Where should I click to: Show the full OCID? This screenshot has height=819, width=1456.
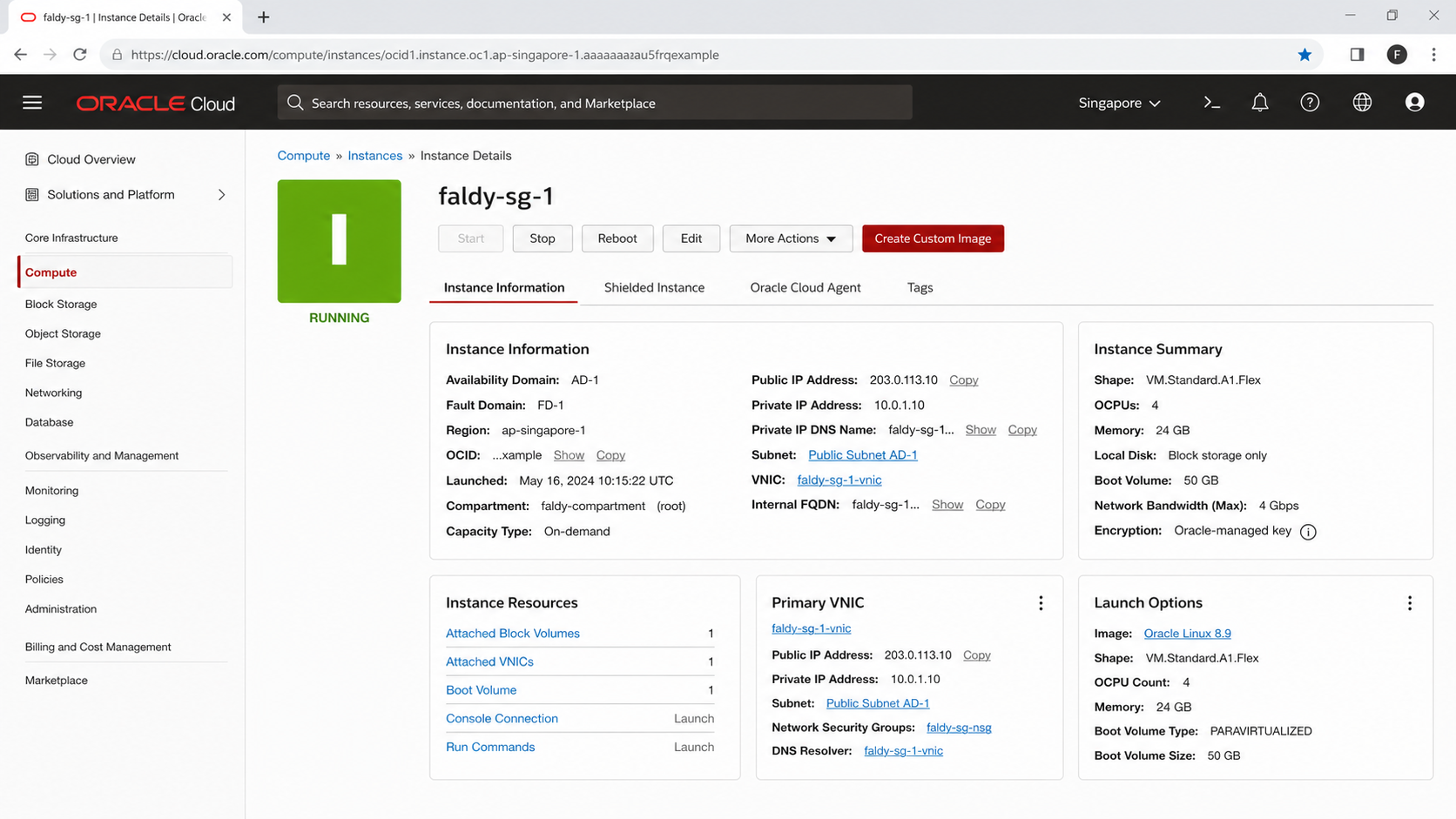[x=569, y=455]
